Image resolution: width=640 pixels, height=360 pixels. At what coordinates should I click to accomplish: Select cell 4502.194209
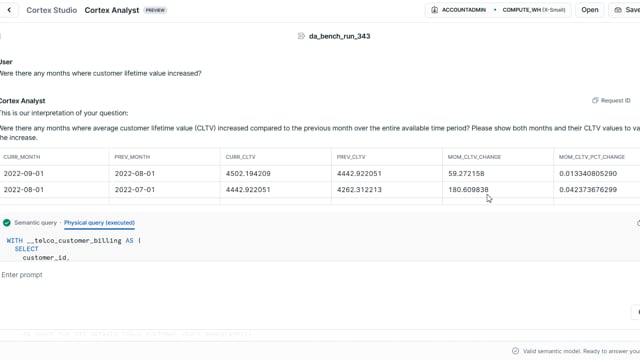248,173
